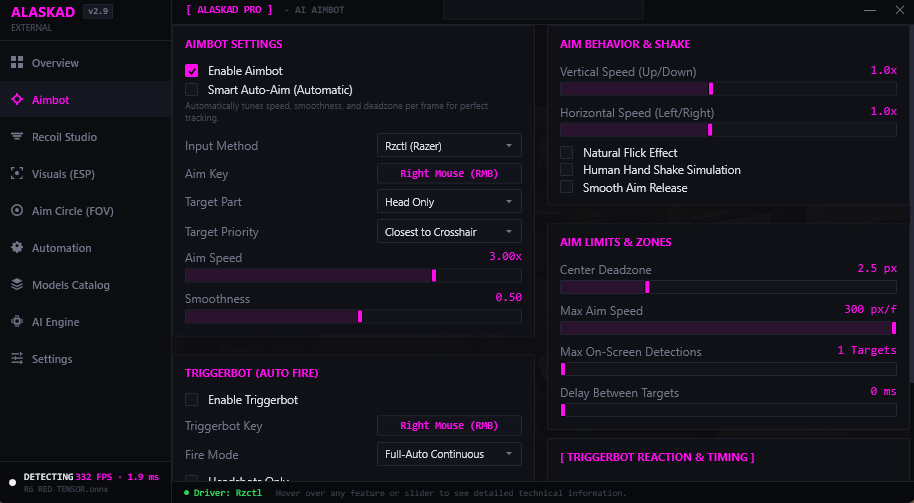
Task: Open Models Catalog layers icon
Action: (x=17, y=284)
